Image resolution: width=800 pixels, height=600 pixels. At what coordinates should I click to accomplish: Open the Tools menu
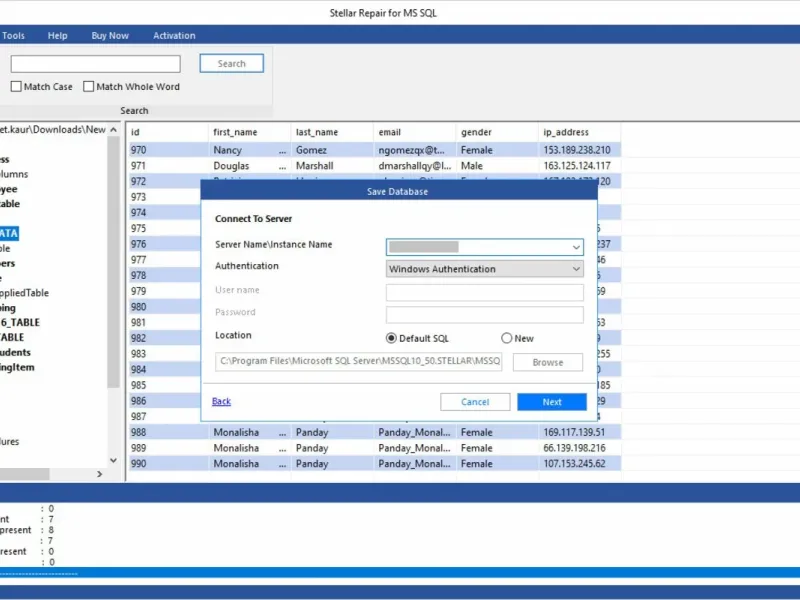click(x=14, y=36)
